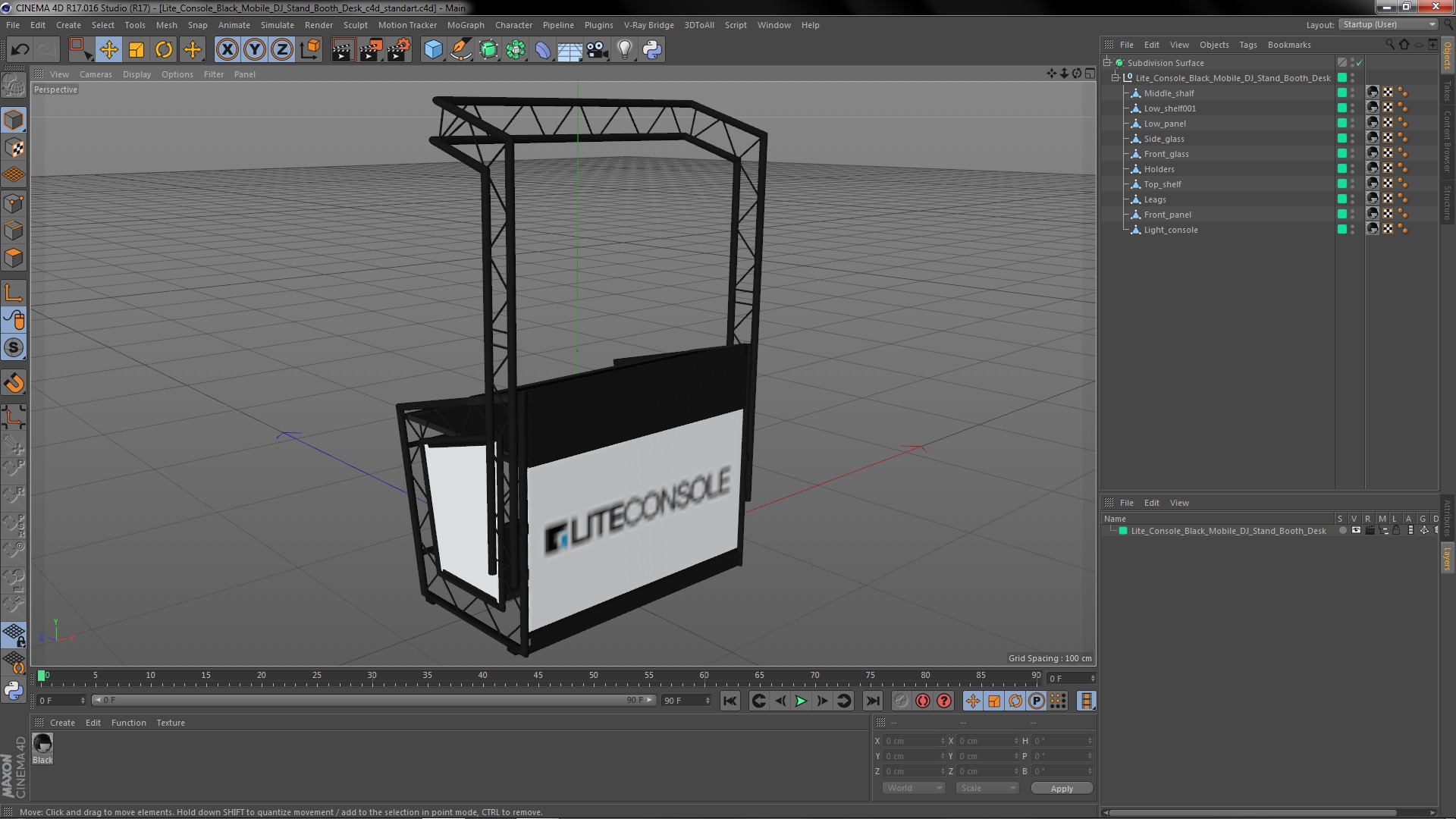Enable Snap toggle icon

click(14, 383)
